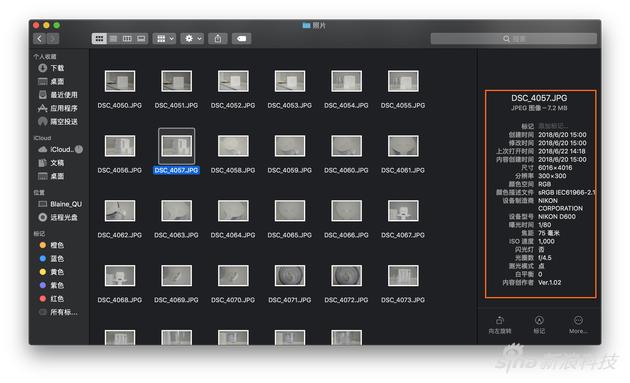Select the DSC_4056.JPG thumbnail
The image size is (630, 383).
click(120, 145)
